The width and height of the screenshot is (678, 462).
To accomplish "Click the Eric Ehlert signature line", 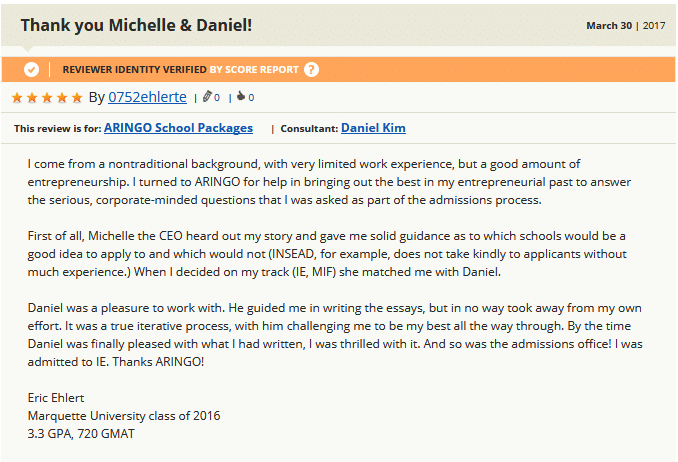I will (56, 398).
